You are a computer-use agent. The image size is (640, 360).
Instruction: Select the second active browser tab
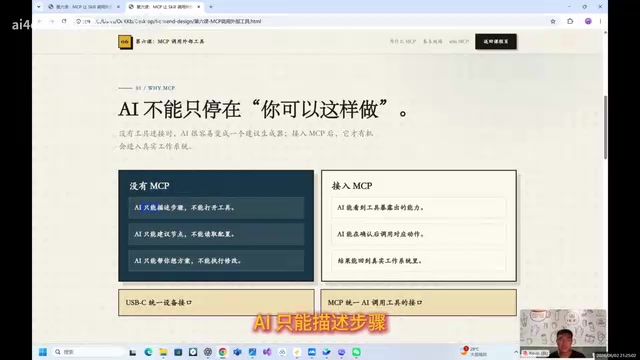pos(164,7)
